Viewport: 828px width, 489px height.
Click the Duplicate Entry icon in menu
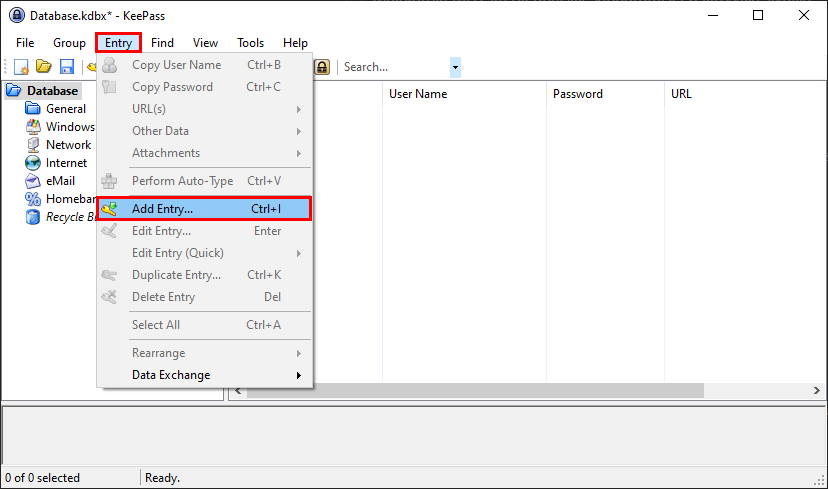tap(109, 275)
